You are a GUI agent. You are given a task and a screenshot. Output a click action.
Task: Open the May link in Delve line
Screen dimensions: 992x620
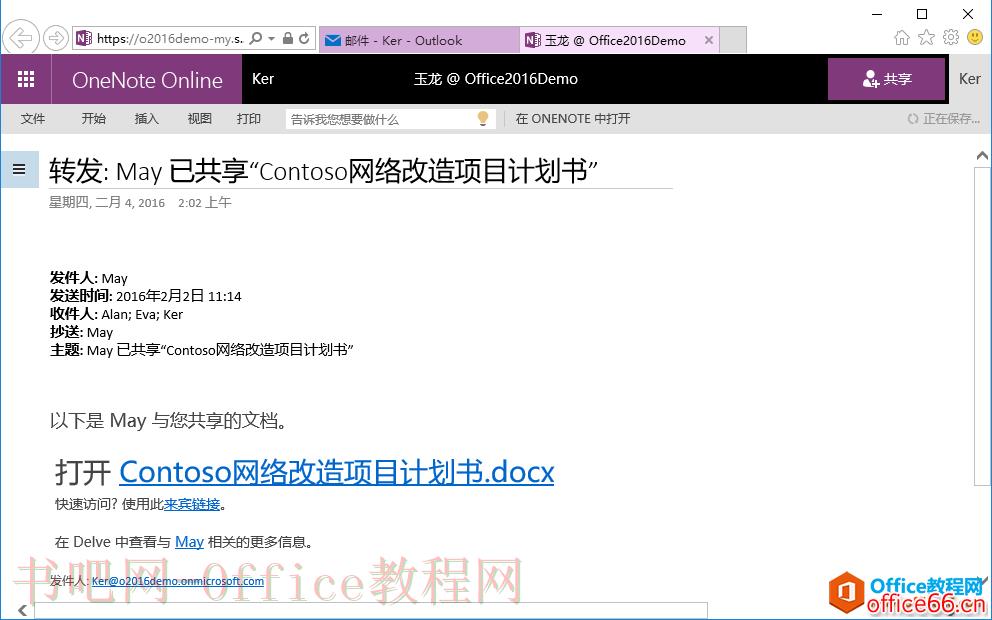pos(189,542)
